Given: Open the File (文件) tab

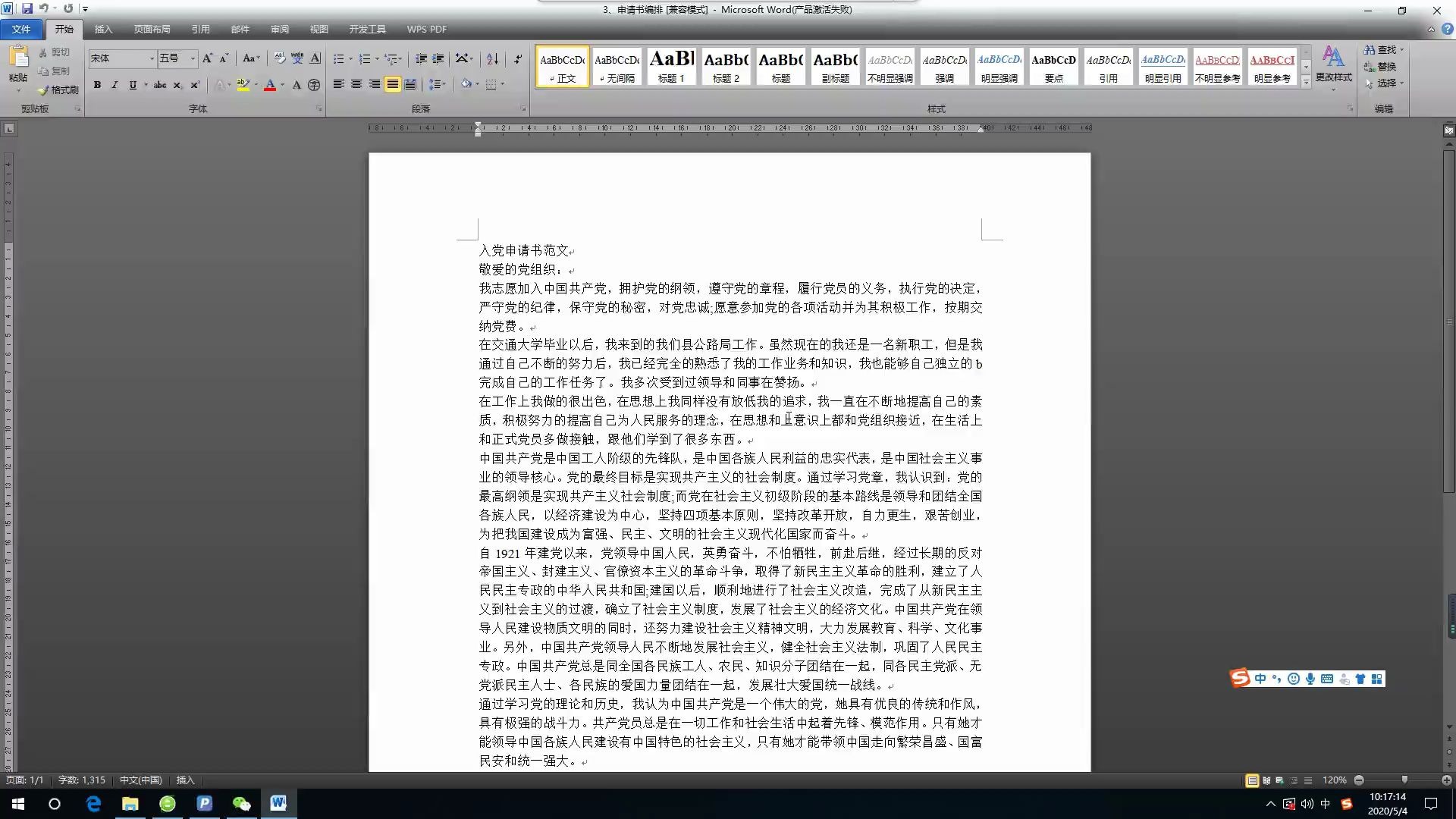Looking at the screenshot, I should pos(21,29).
